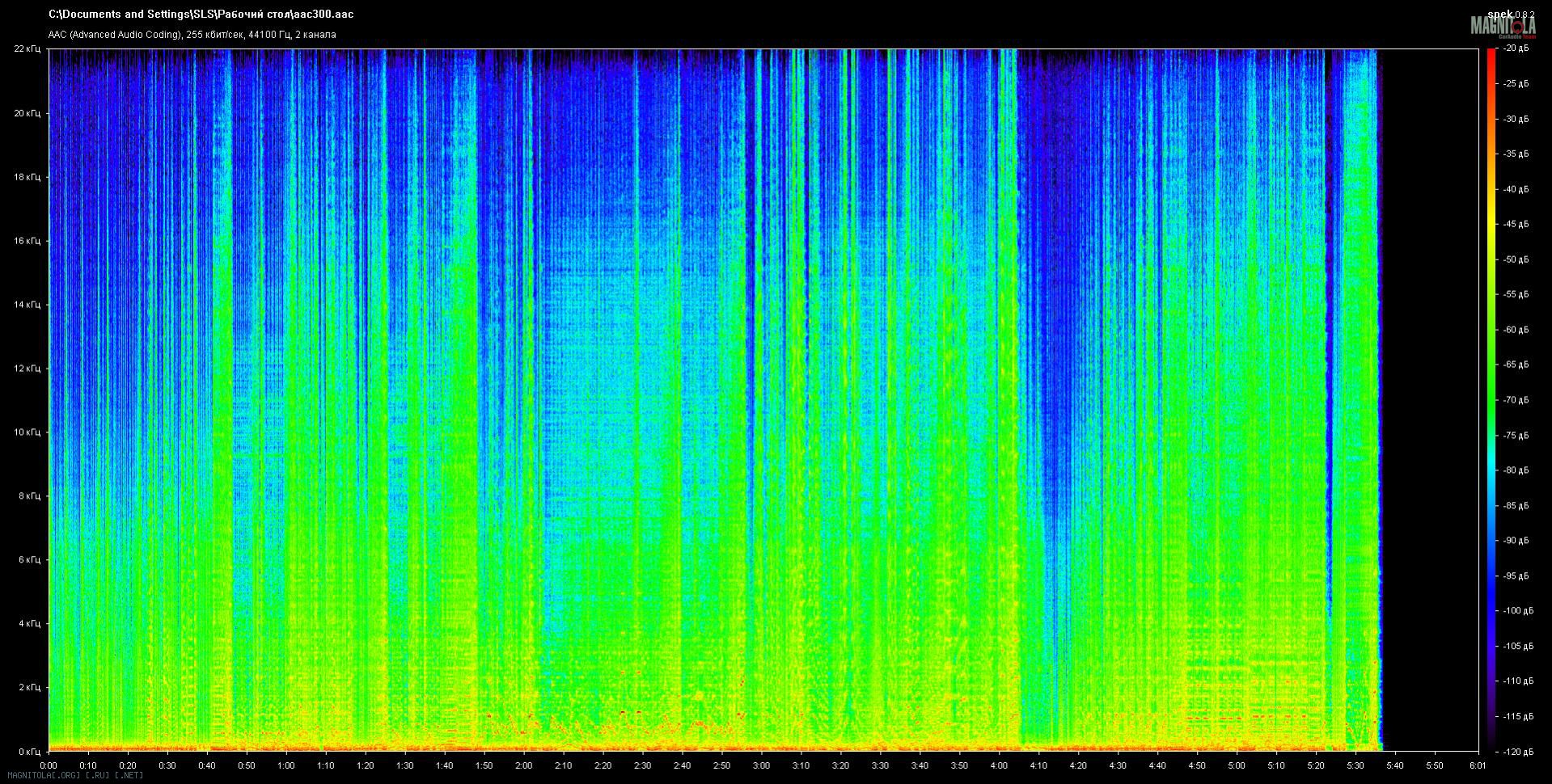The height and width of the screenshot is (784, 1552).
Task: Click the 1:00 time axis label
Action: 286,765
